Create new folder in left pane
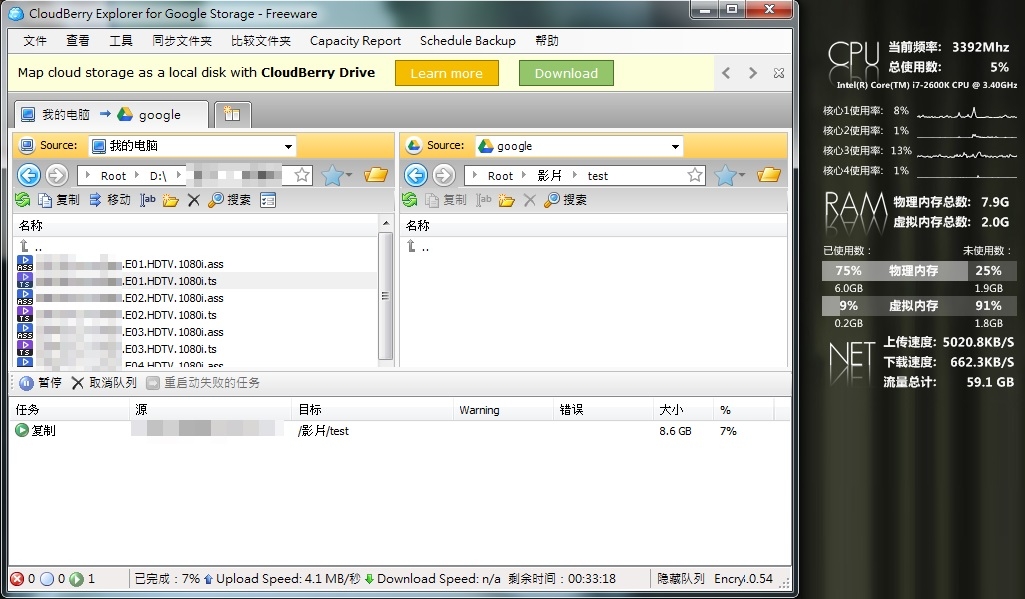 click(171, 200)
